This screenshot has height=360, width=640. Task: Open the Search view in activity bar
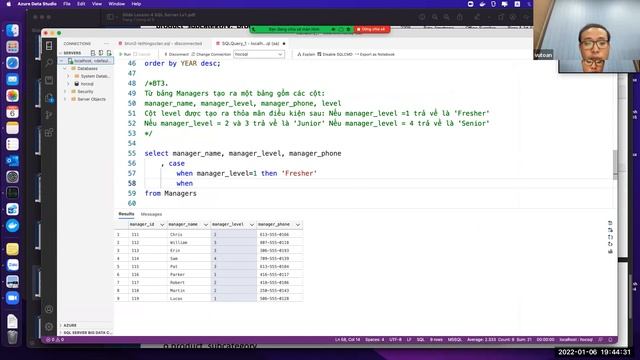coord(49,63)
